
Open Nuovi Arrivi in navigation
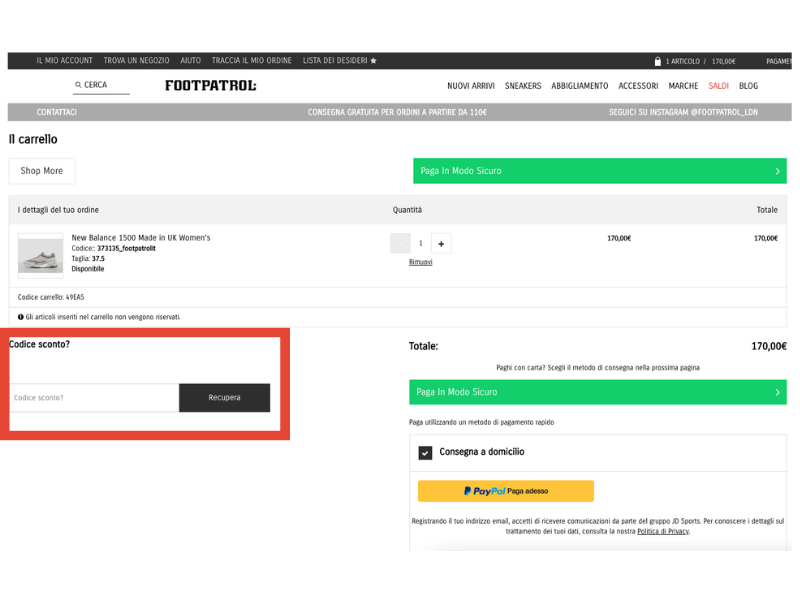[x=471, y=86]
